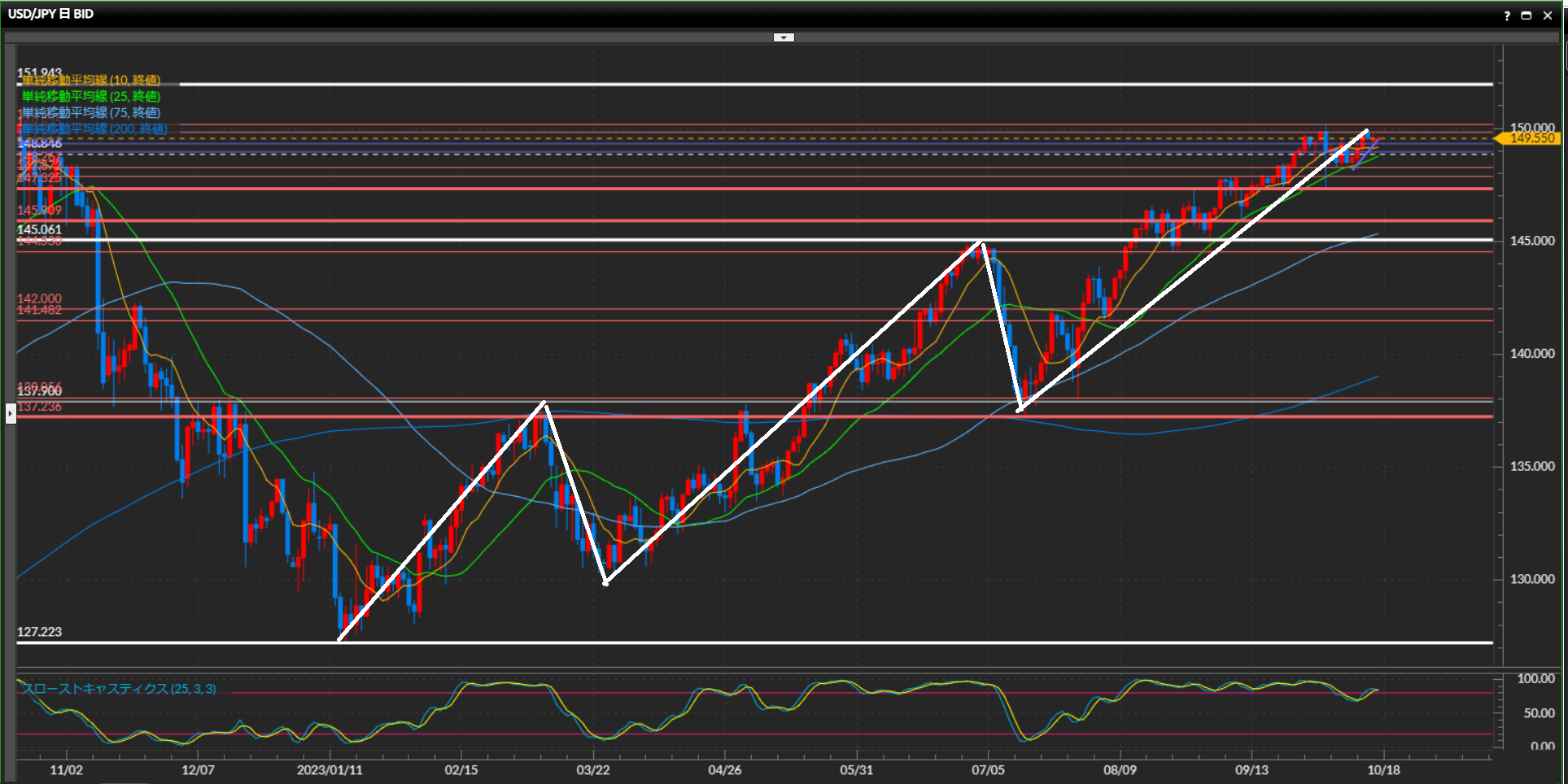Click the 2023/01/11 date on the time axis
Image resolution: width=1568 pixels, height=784 pixels.
pos(330,770)
